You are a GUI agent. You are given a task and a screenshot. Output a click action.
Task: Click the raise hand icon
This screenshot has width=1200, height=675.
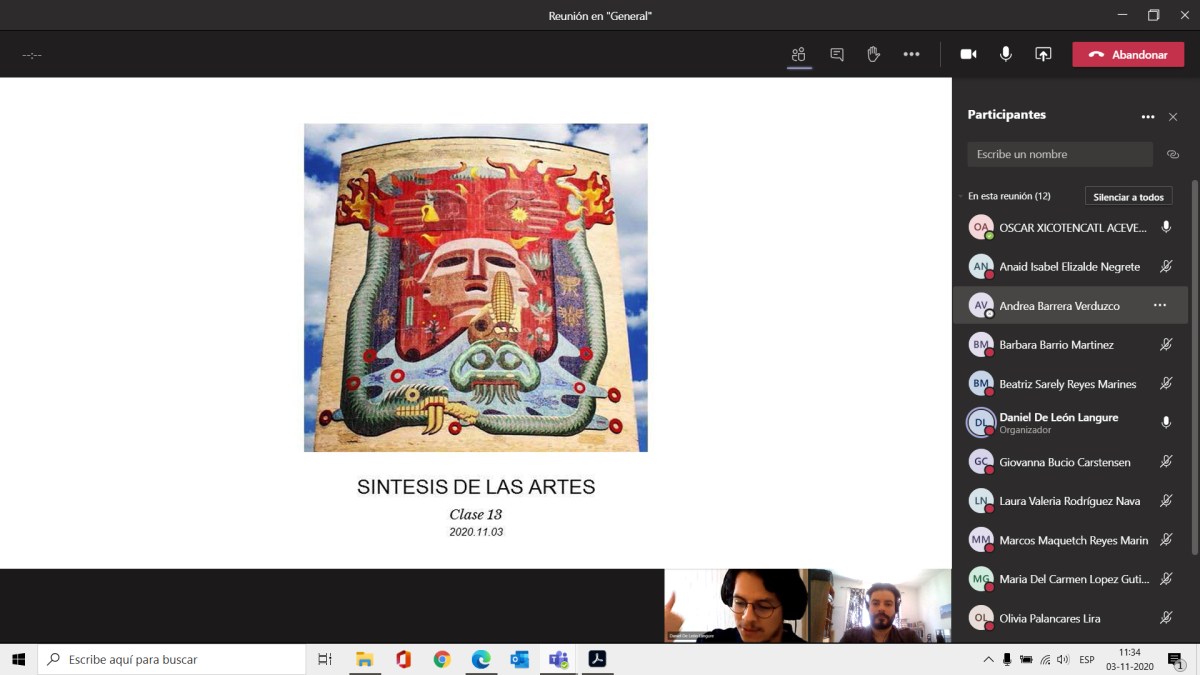point(873,55)
